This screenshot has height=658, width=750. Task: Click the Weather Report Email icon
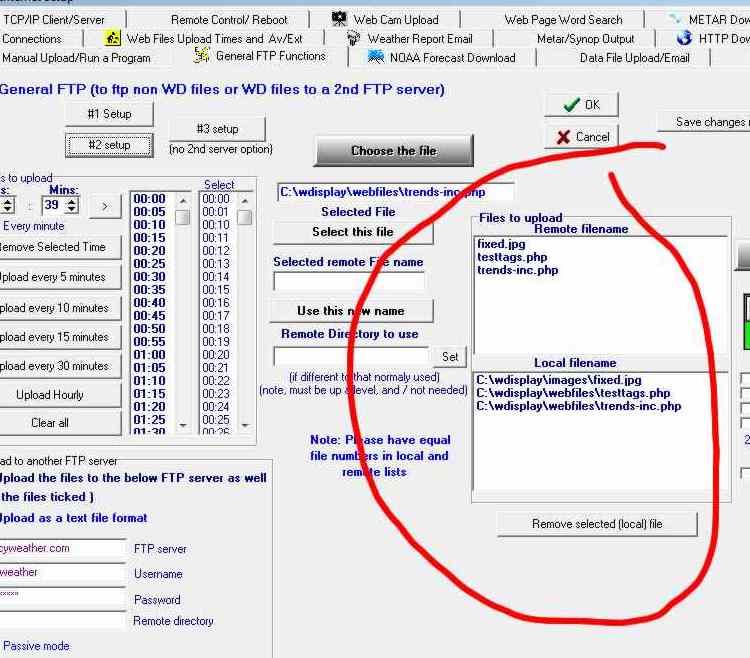[x=353, y=38]
